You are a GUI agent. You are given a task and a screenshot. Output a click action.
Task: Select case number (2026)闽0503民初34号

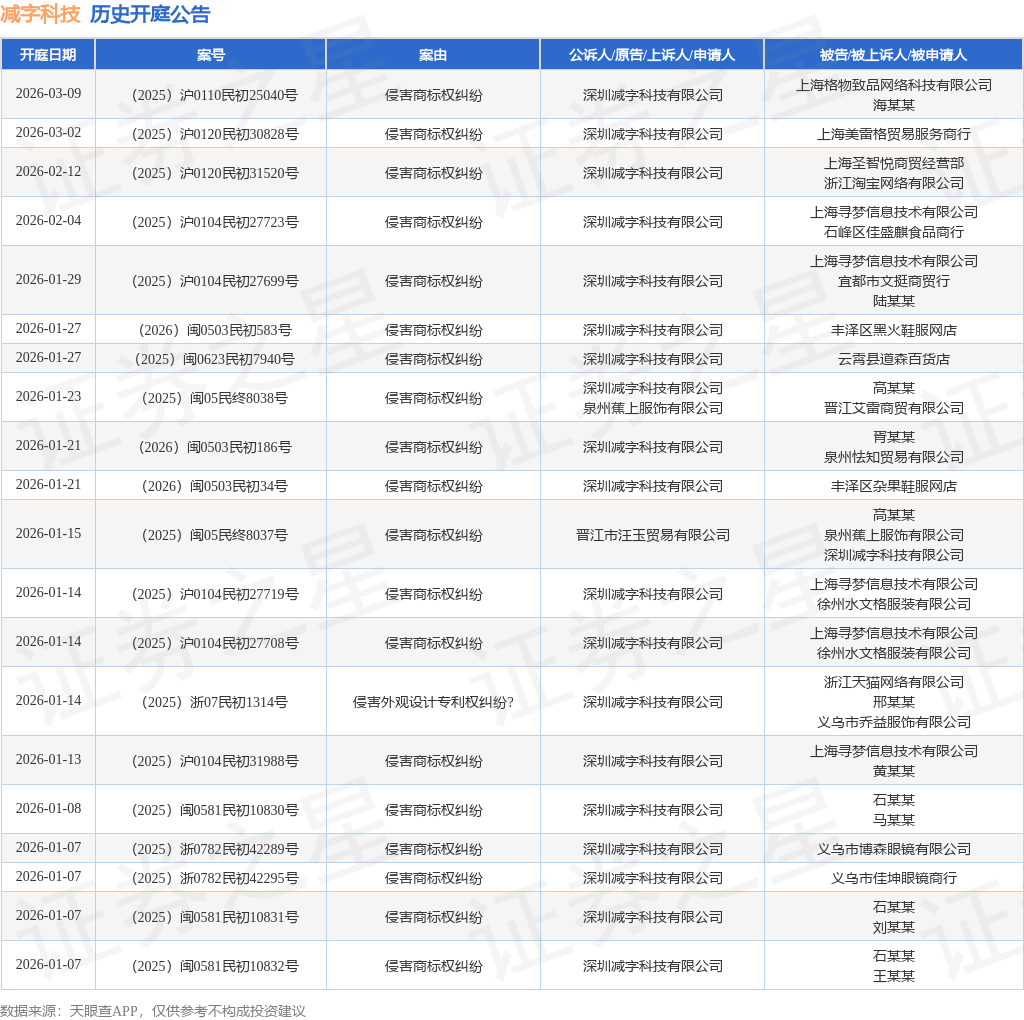[x=215, y=486]
